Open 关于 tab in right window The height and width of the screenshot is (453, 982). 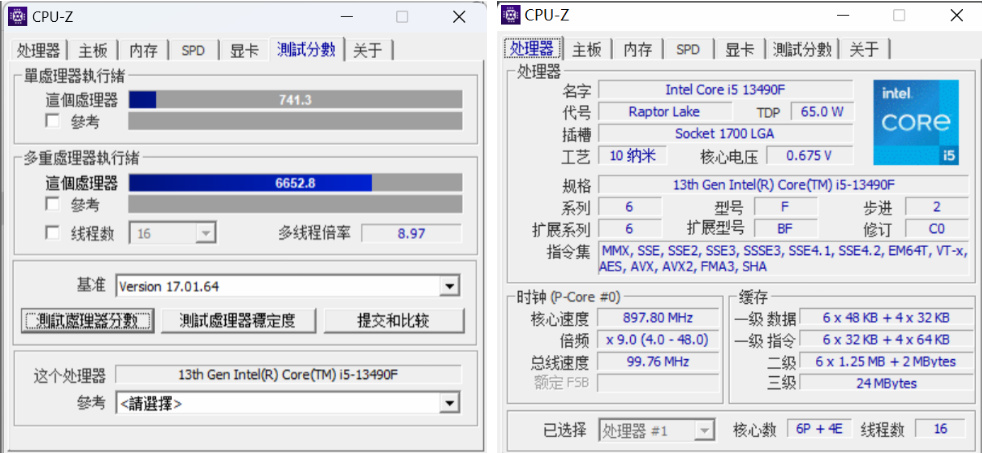864,49
